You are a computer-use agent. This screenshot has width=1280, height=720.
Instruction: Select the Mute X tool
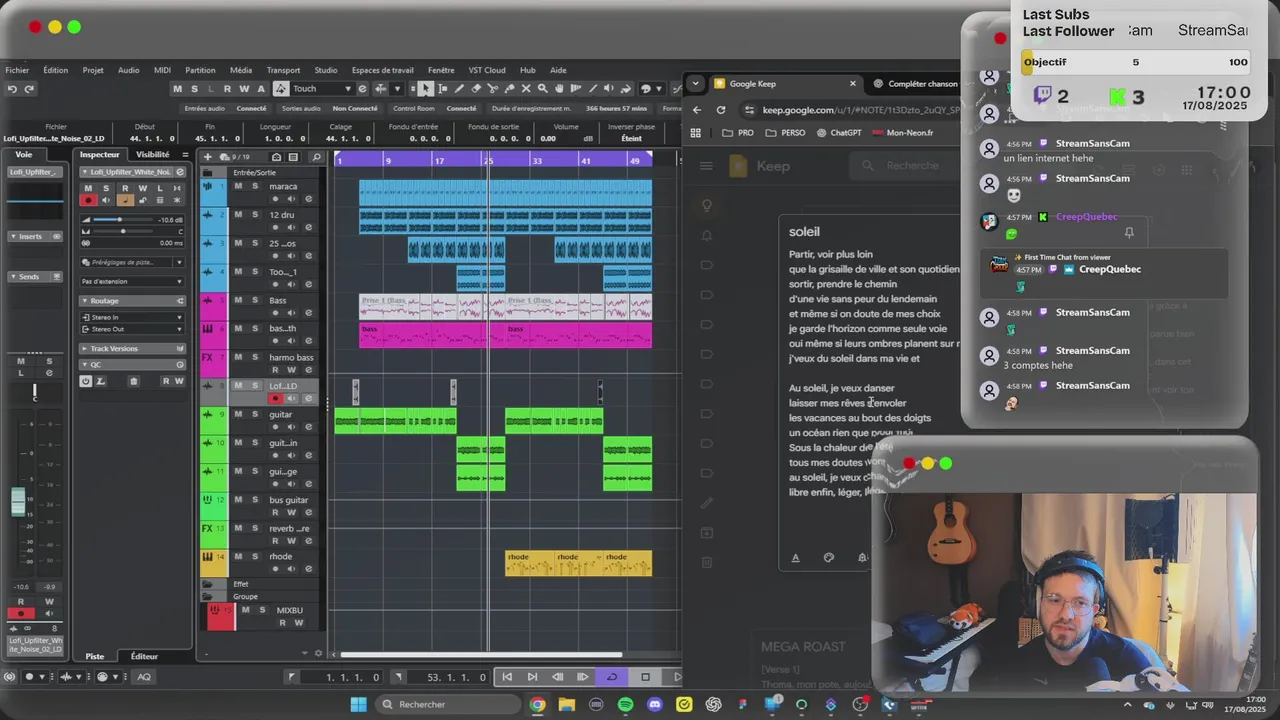526,88
